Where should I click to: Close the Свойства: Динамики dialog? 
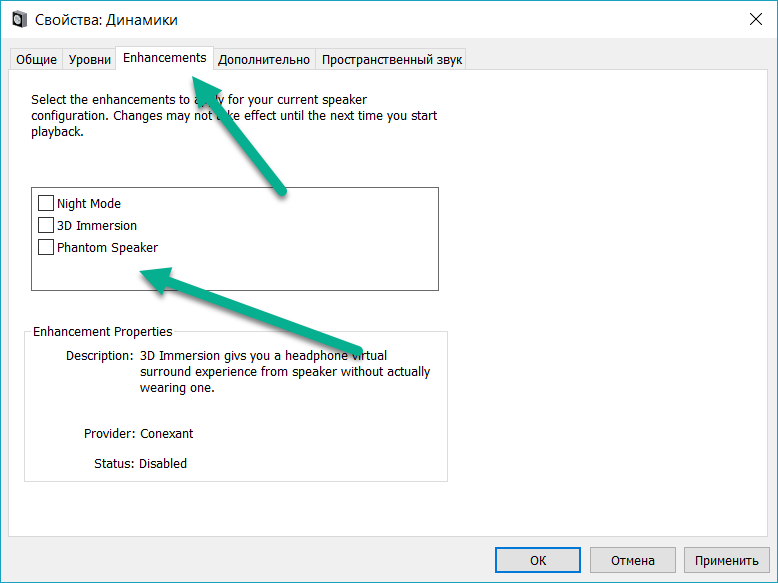pos(755,19)
